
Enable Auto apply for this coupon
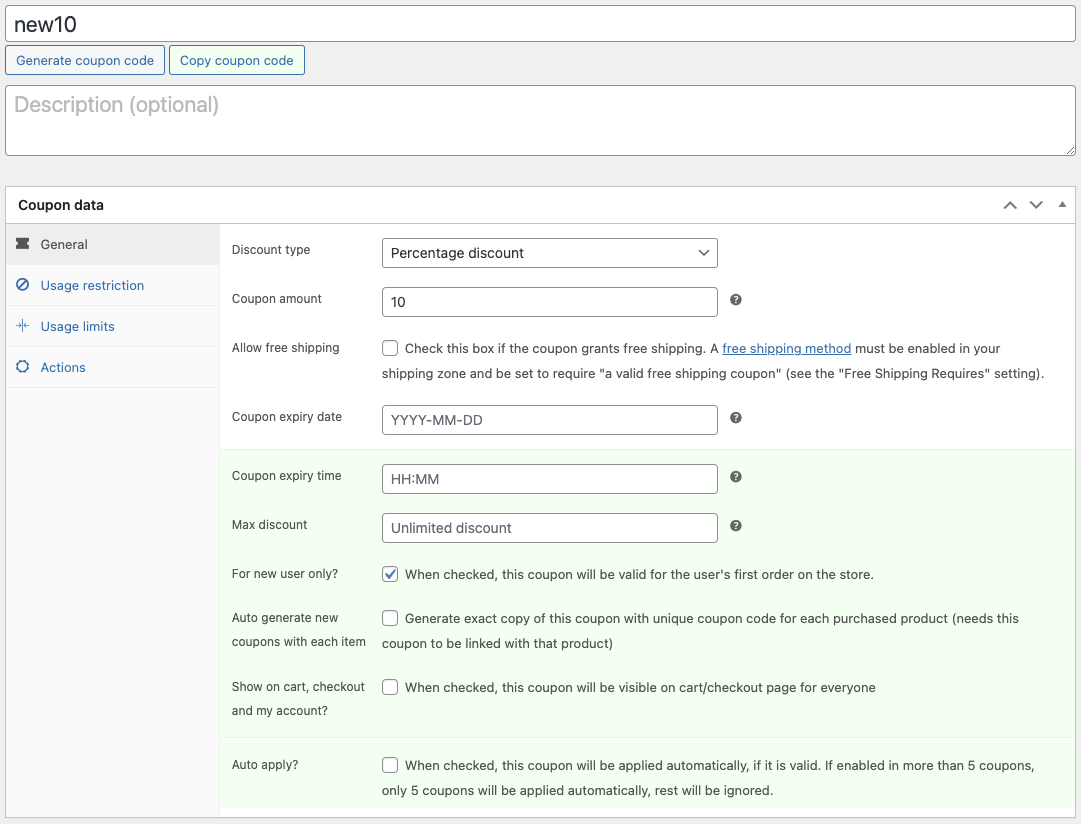point(390,764)
